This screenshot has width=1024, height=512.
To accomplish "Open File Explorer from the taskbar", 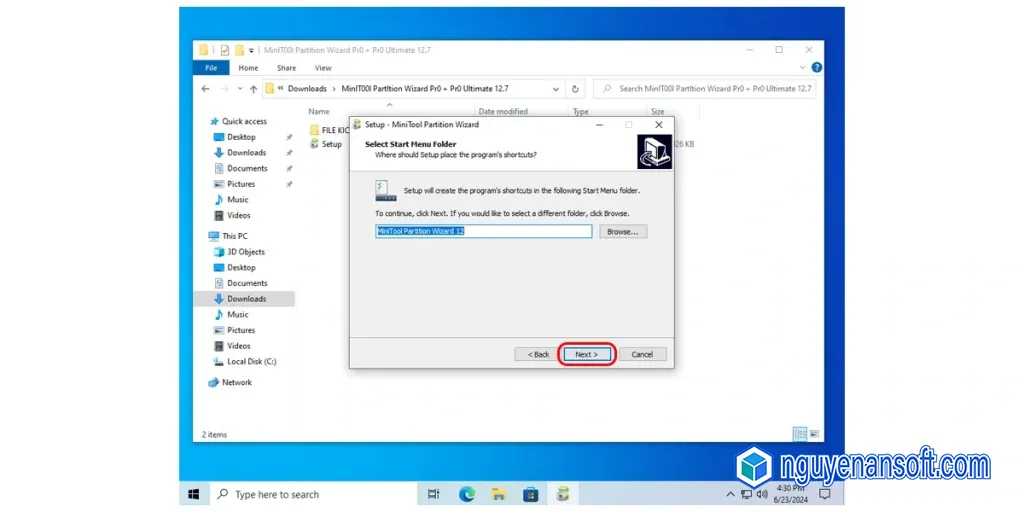I will pyautogui.click(x=499, y=494).
